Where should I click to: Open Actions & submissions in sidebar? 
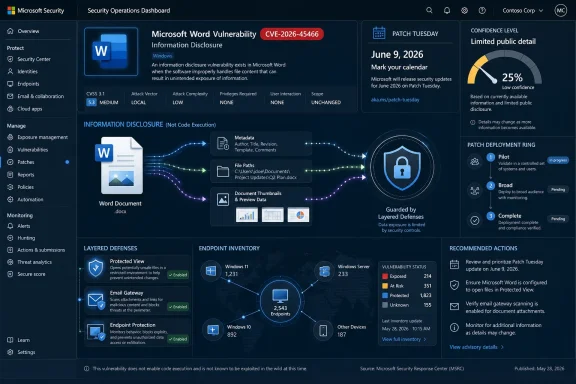pos(36,250)
